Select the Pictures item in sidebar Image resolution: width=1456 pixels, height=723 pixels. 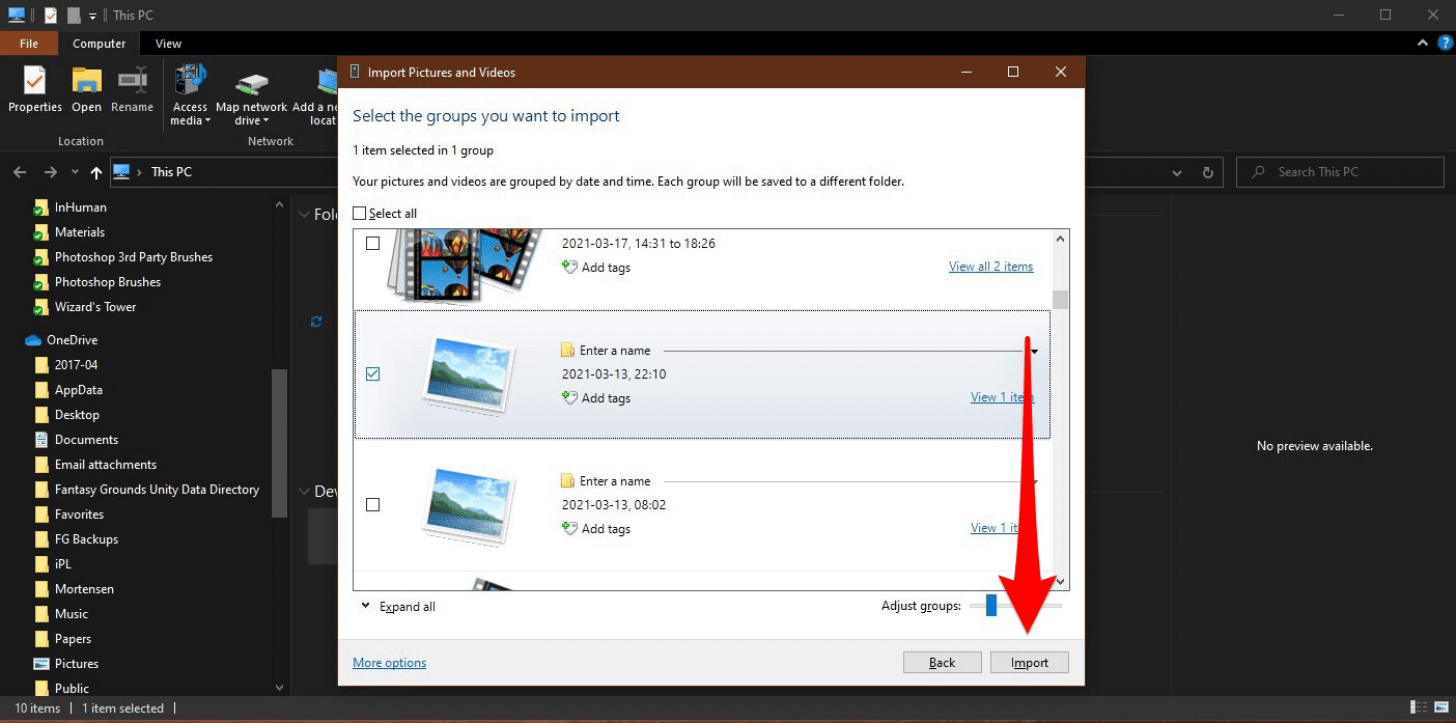point(76,664)
